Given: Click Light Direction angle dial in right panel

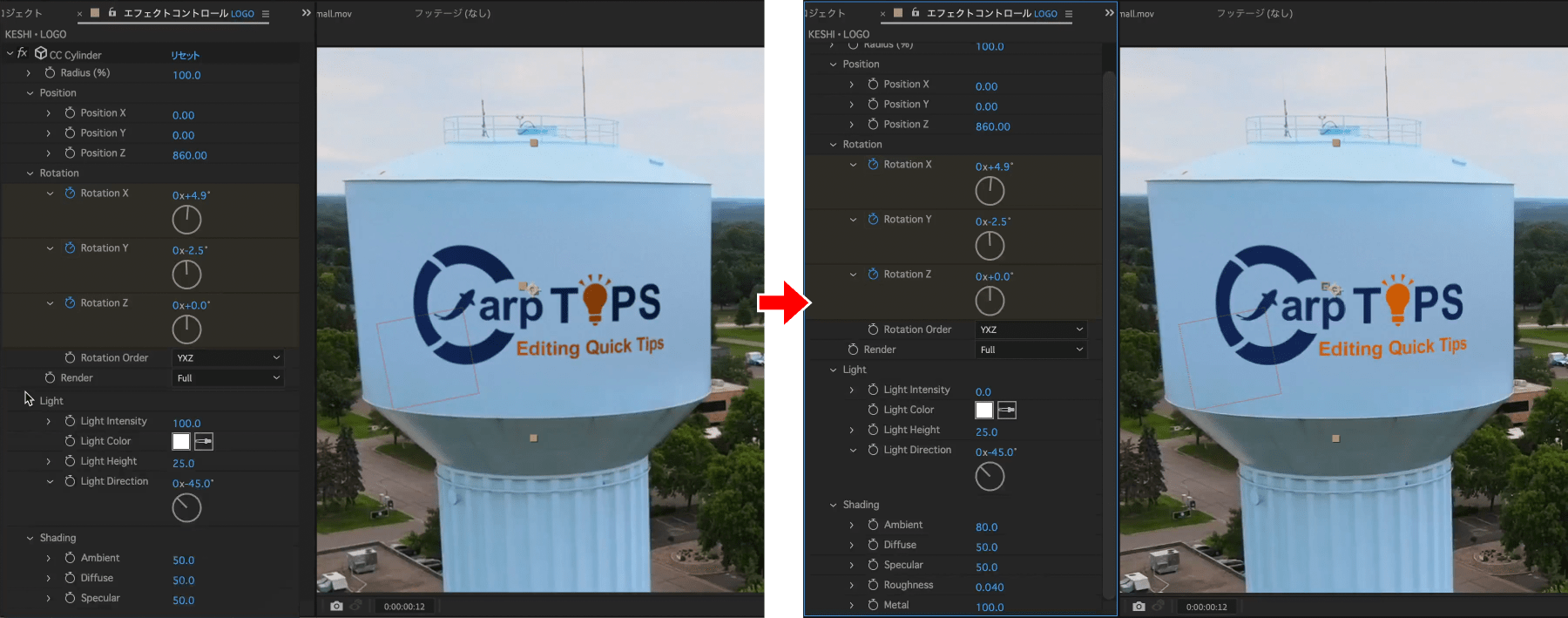Looking at the screenshot, I should point(990,477).
